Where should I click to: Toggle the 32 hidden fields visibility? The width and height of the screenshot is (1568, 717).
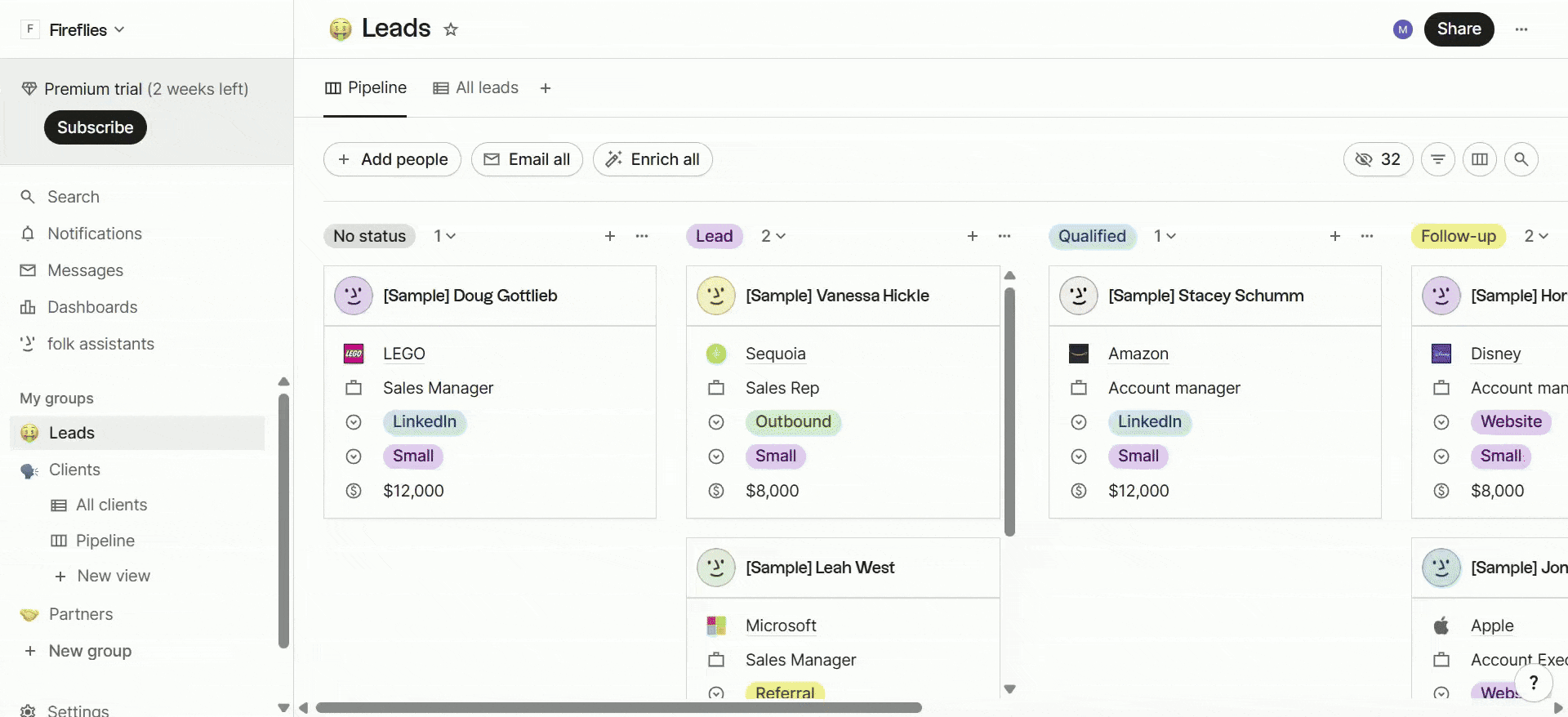(1379, 159)
